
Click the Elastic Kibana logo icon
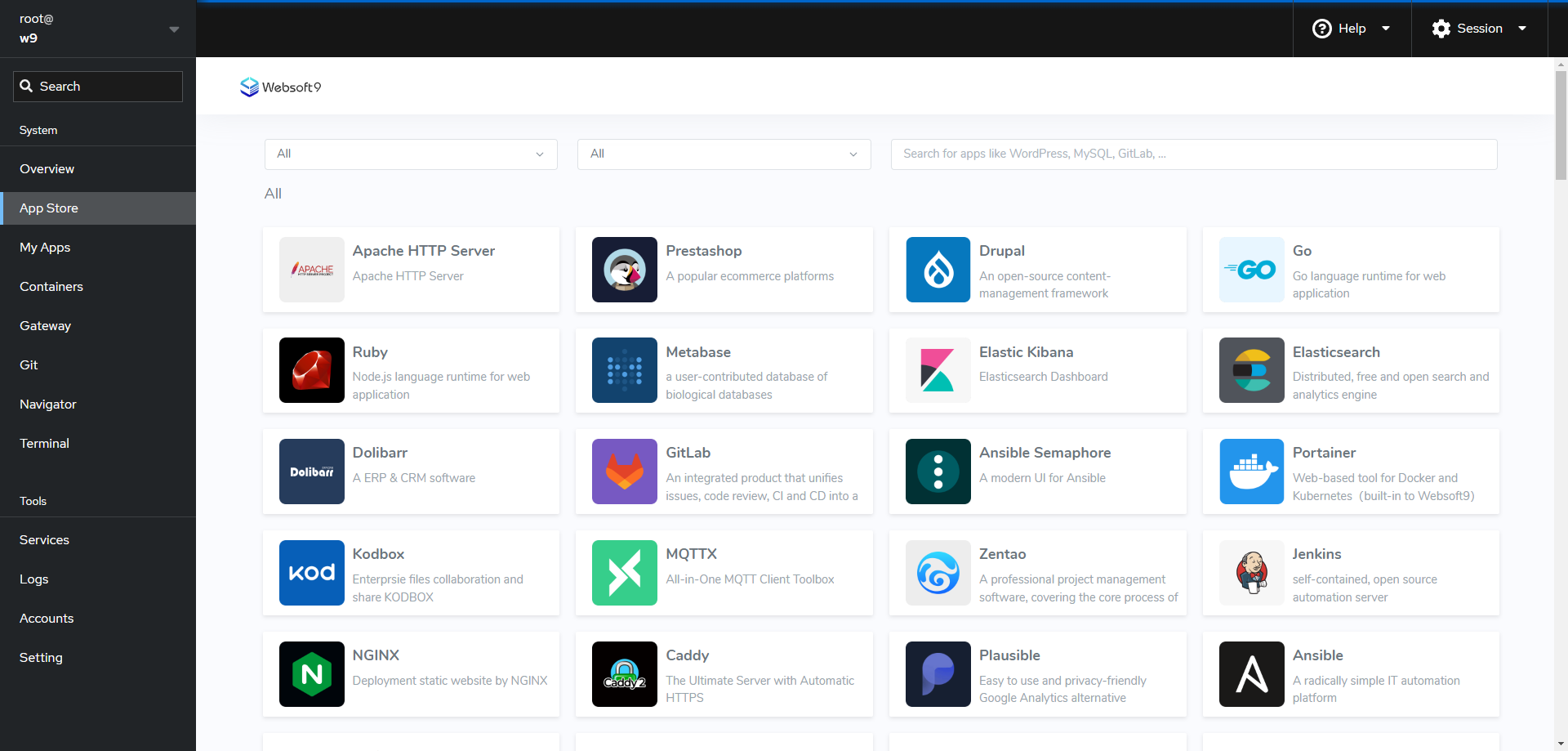click(938, 370)
